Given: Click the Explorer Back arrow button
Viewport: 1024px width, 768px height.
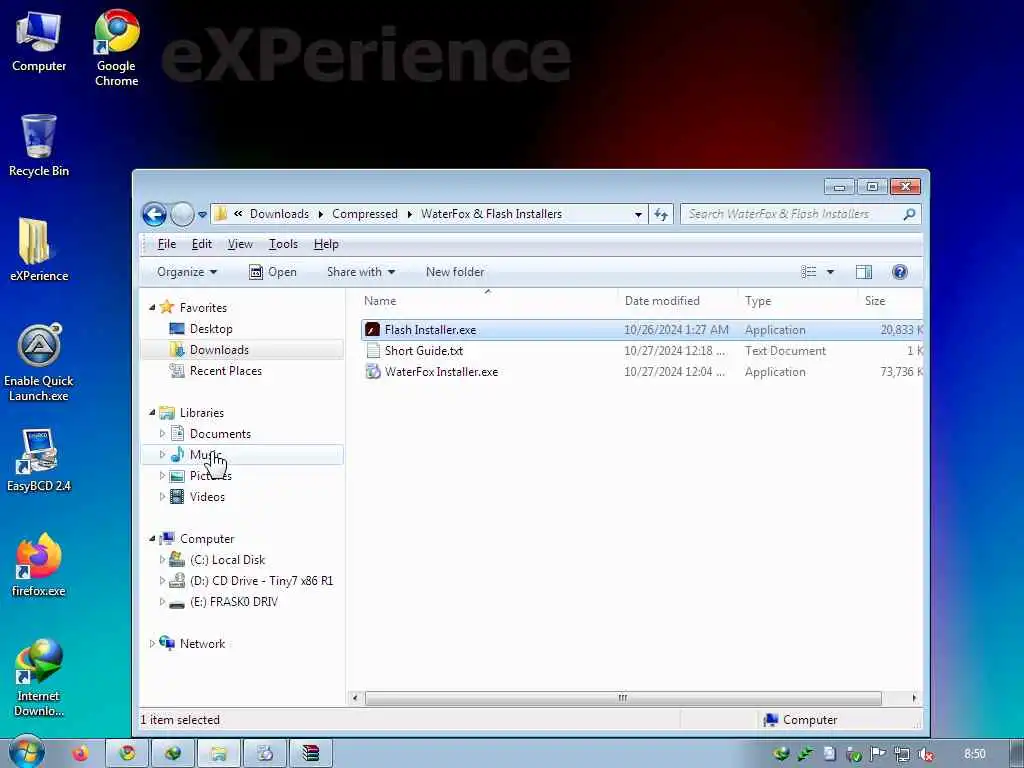Looking at the screenshot, I should tap(155, 214).
